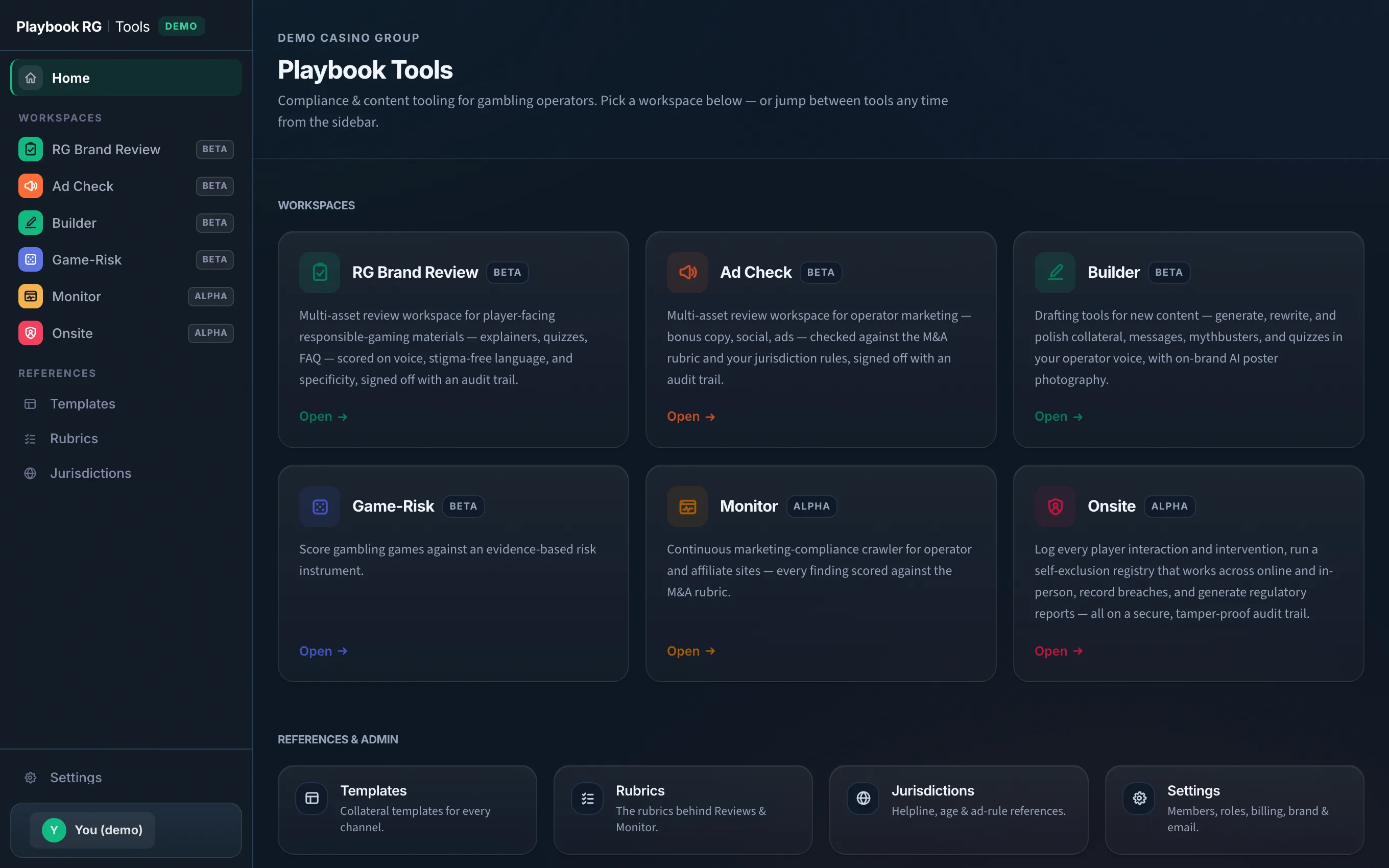The image size is (1389, 868).
Task: Click the 'DEMO CASINO GROUP' label
Action: coord(348,38)
